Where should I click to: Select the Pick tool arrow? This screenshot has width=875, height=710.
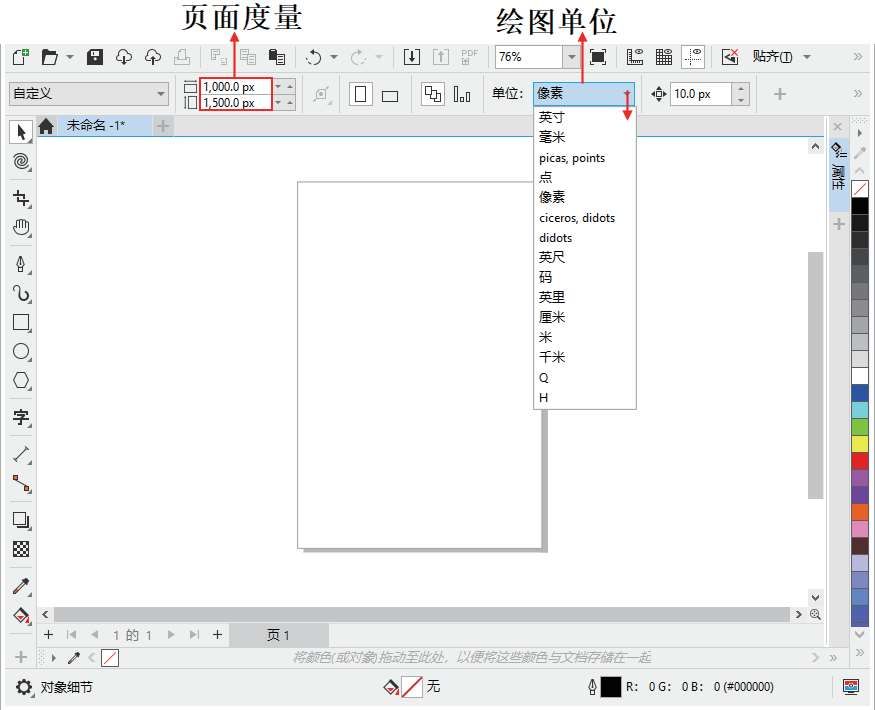(x=21, y=132)
